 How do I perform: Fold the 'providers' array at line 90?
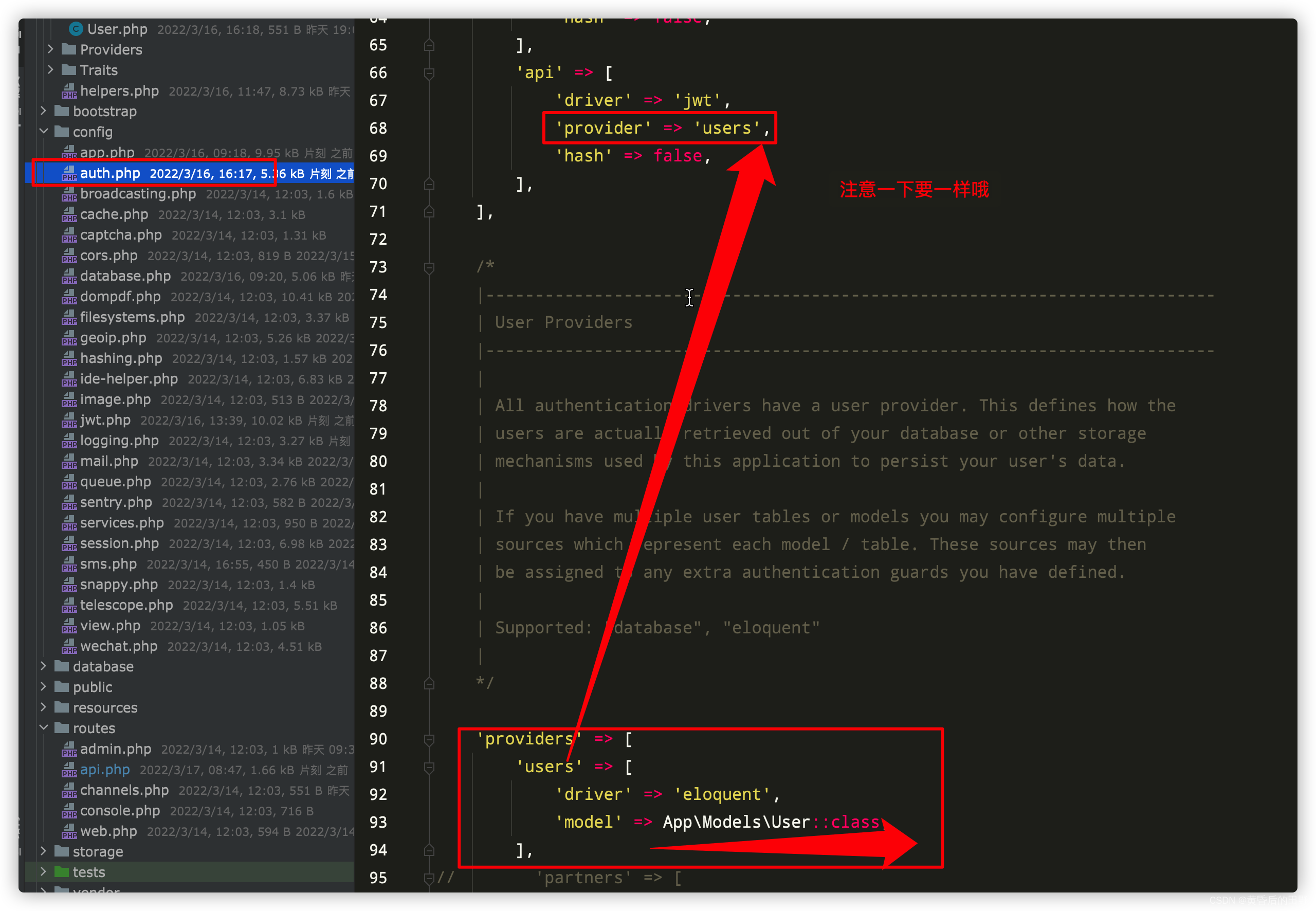click(x=429, y=739)
